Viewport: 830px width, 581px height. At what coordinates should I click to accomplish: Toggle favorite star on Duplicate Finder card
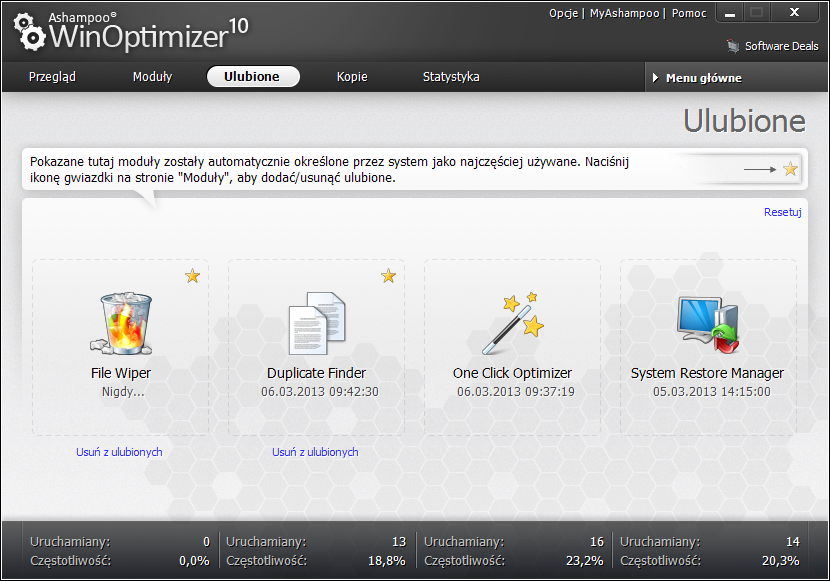pyautogui.click(x=389, y=276)
